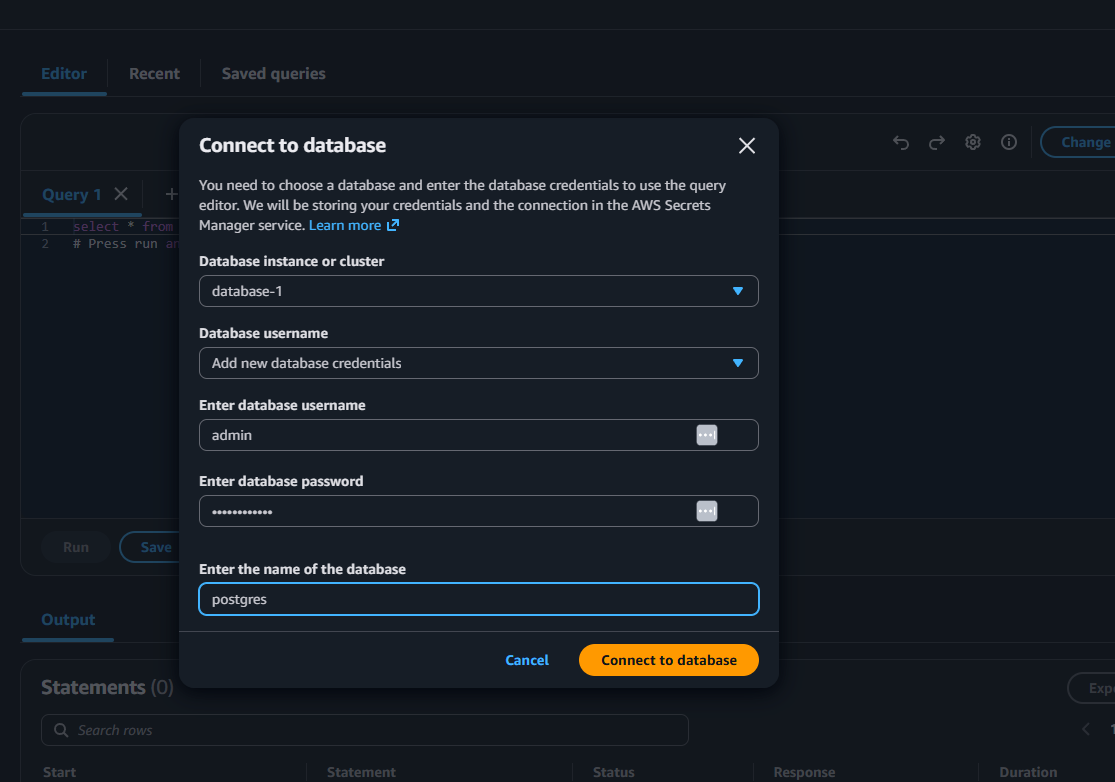Focus the database password field
The image size is (1115, 782).
[479, 511]
